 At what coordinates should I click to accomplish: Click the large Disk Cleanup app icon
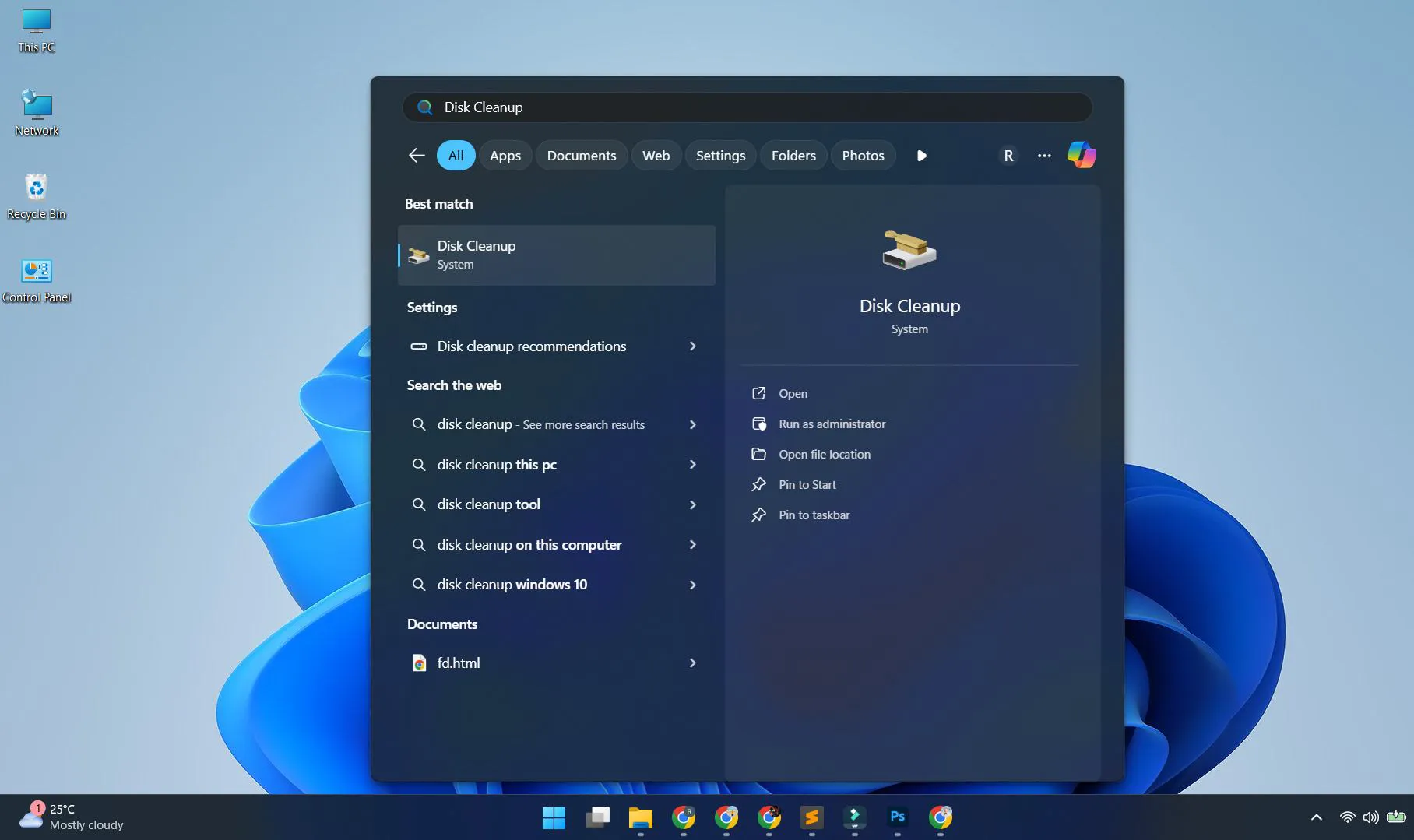[908, 251]
